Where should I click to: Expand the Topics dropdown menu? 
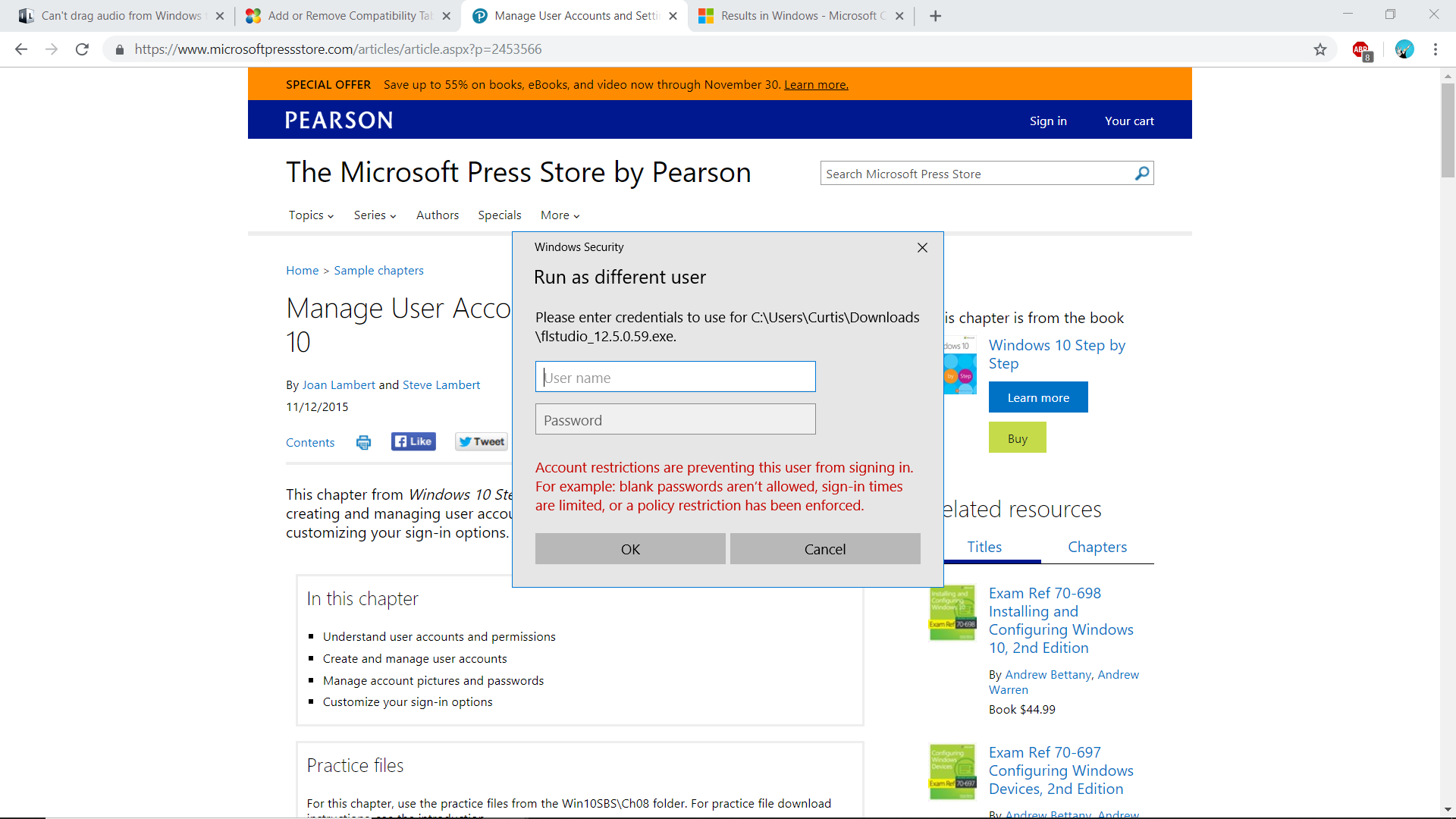311,215
